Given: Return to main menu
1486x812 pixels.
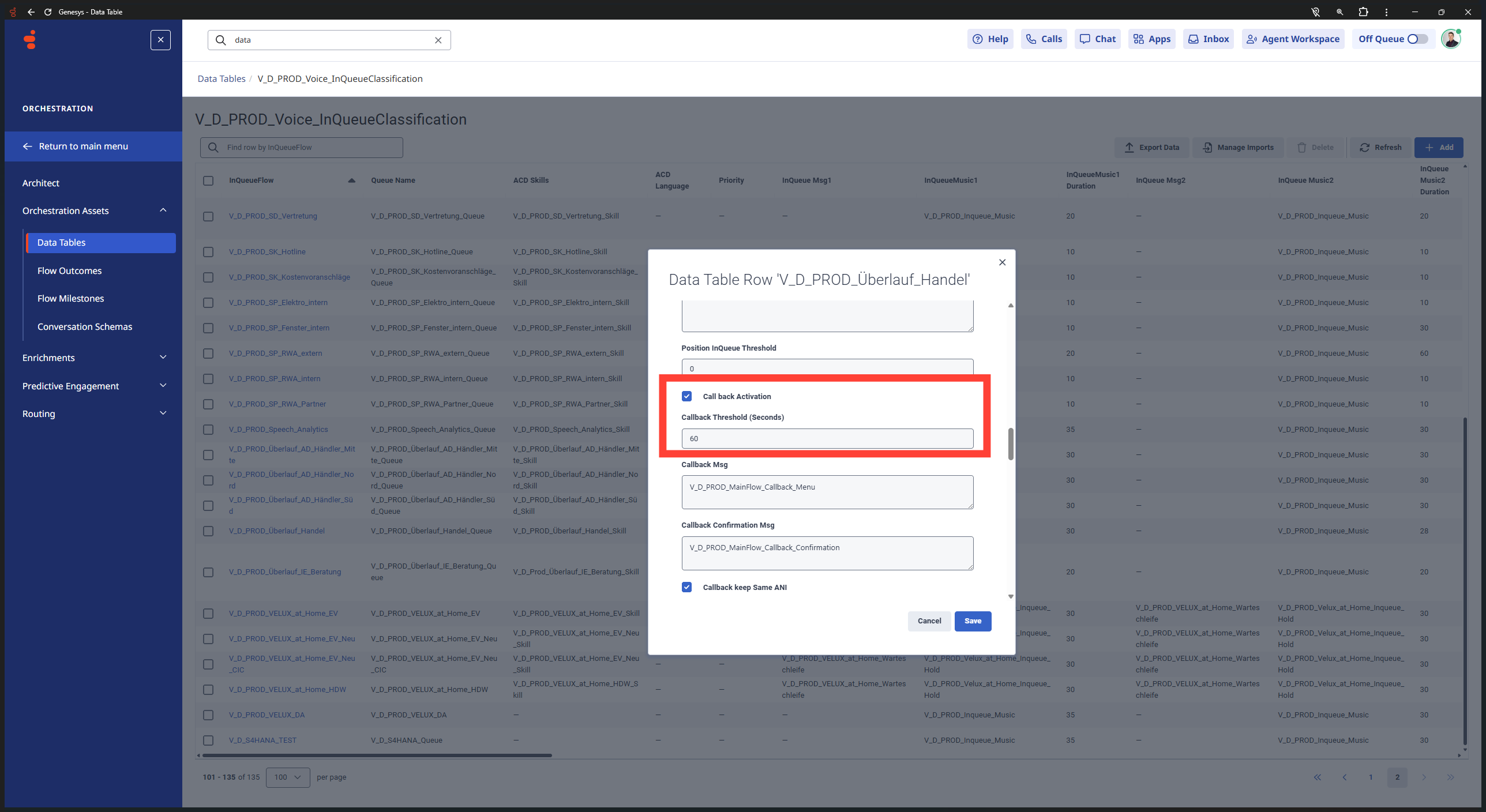Looking at the screenshot, I should tap(93, 146).
